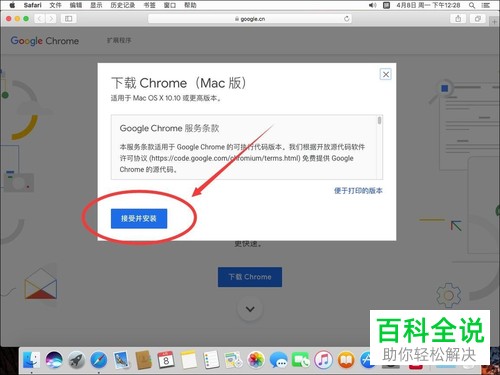
Task: Open Contacts from the Dock
Action: (x=144, y=360)
